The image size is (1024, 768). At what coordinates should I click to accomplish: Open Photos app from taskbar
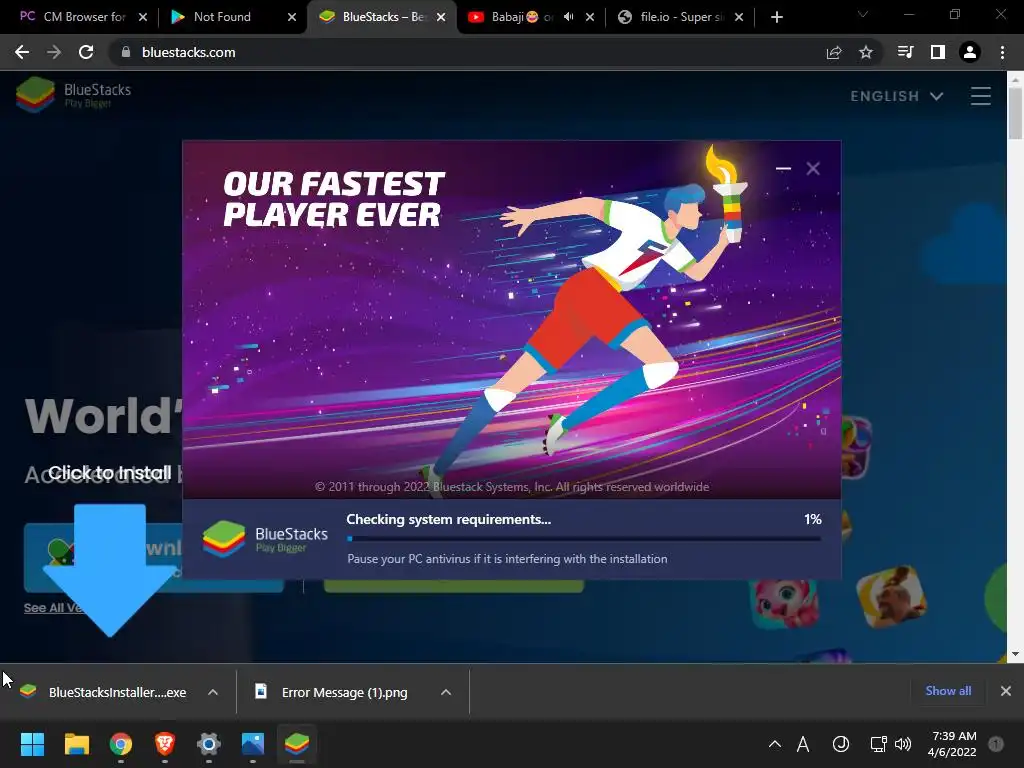point(253,744)
